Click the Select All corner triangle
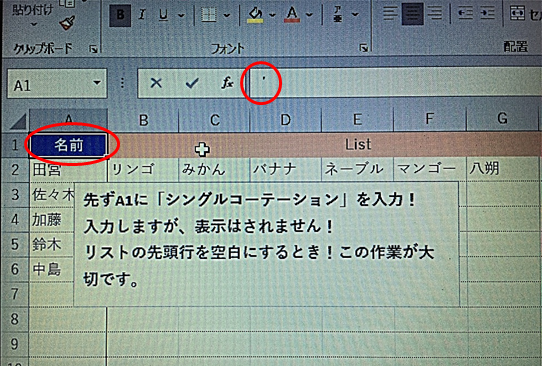 click(18, 122)
